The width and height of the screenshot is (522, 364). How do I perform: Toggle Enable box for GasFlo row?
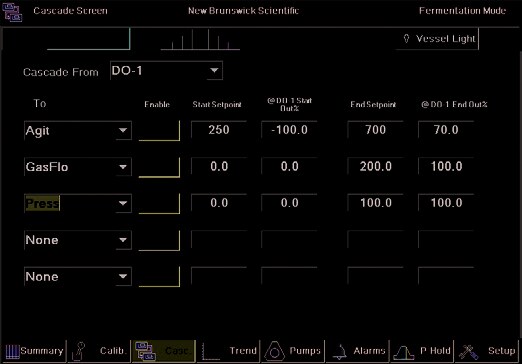pyautogui.click(x=159, y=167)
